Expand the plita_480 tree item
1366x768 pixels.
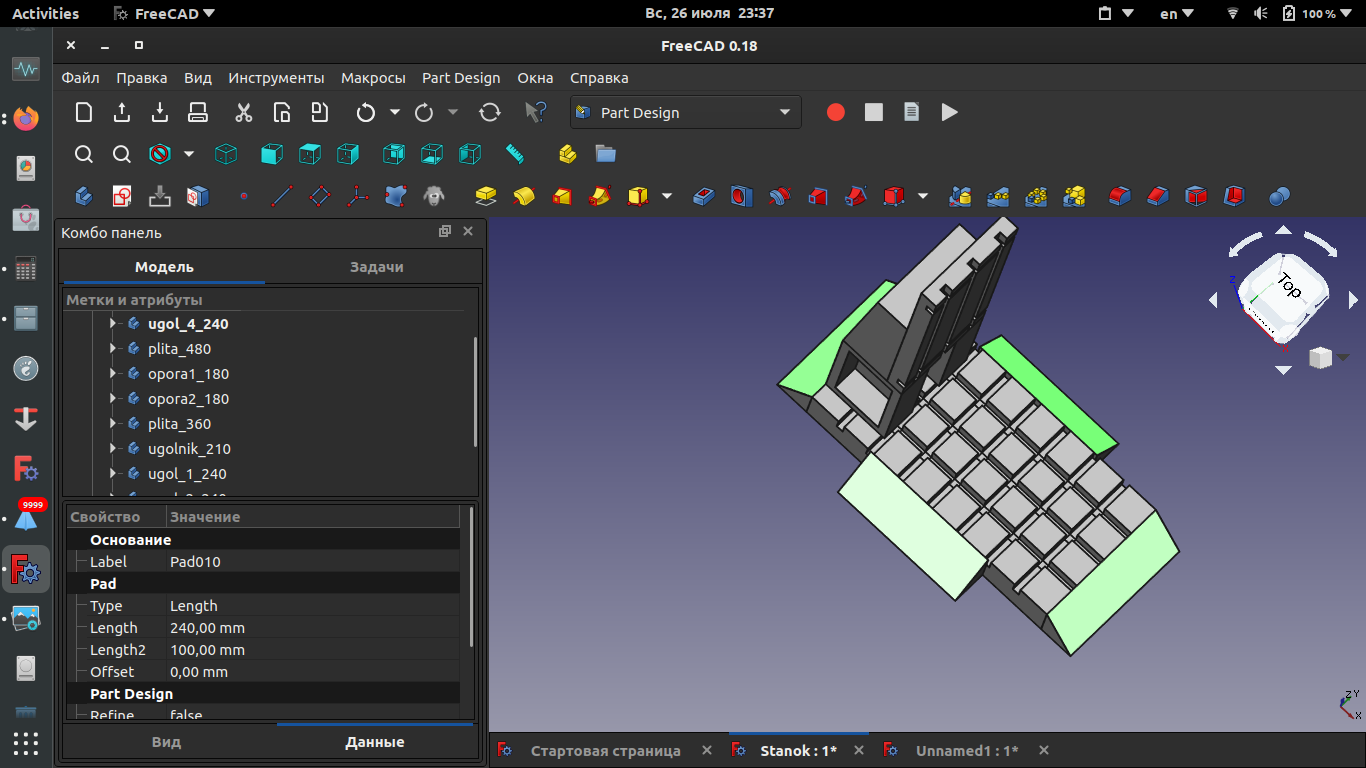(x=113, y=349)
